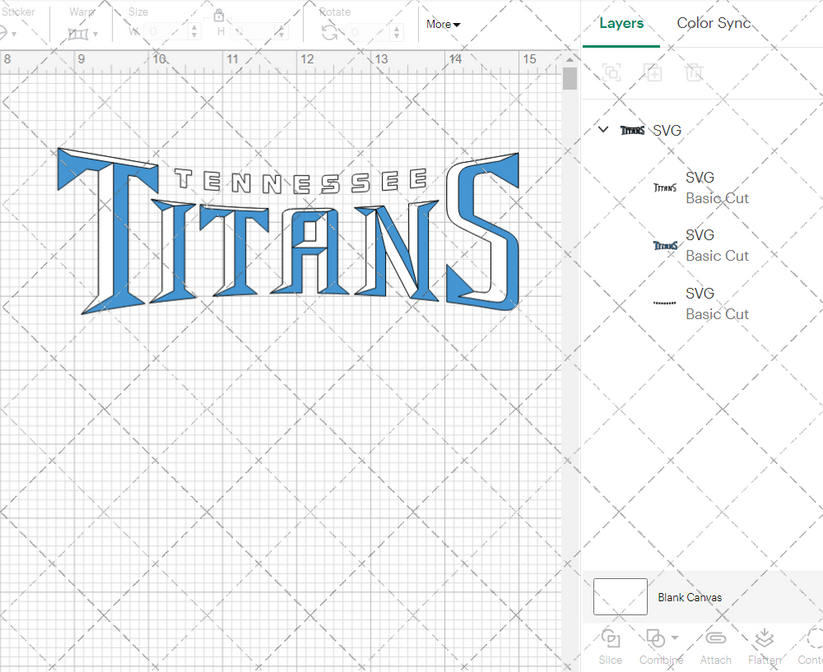Click the group icon in the Layers panel
This screenshot has height=672, width=823.
(612, 73)
